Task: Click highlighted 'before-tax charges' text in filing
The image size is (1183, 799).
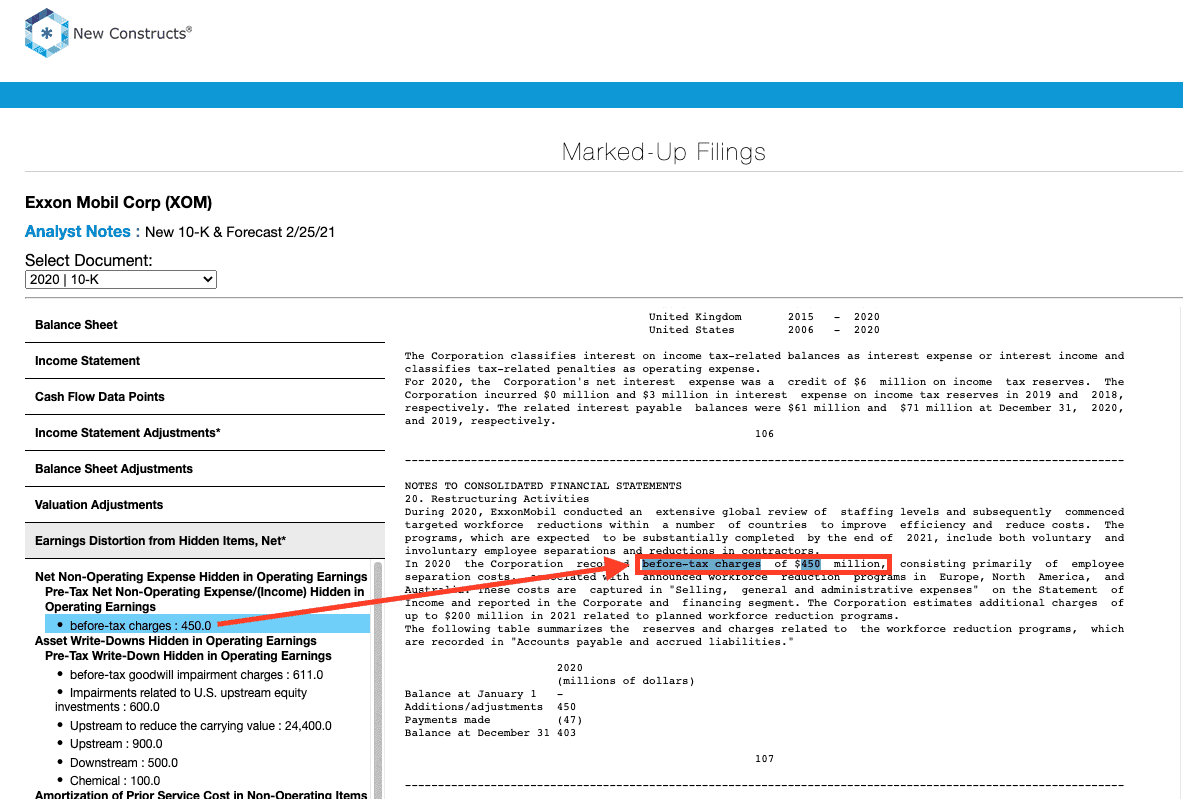Action: tap(701, 564)
